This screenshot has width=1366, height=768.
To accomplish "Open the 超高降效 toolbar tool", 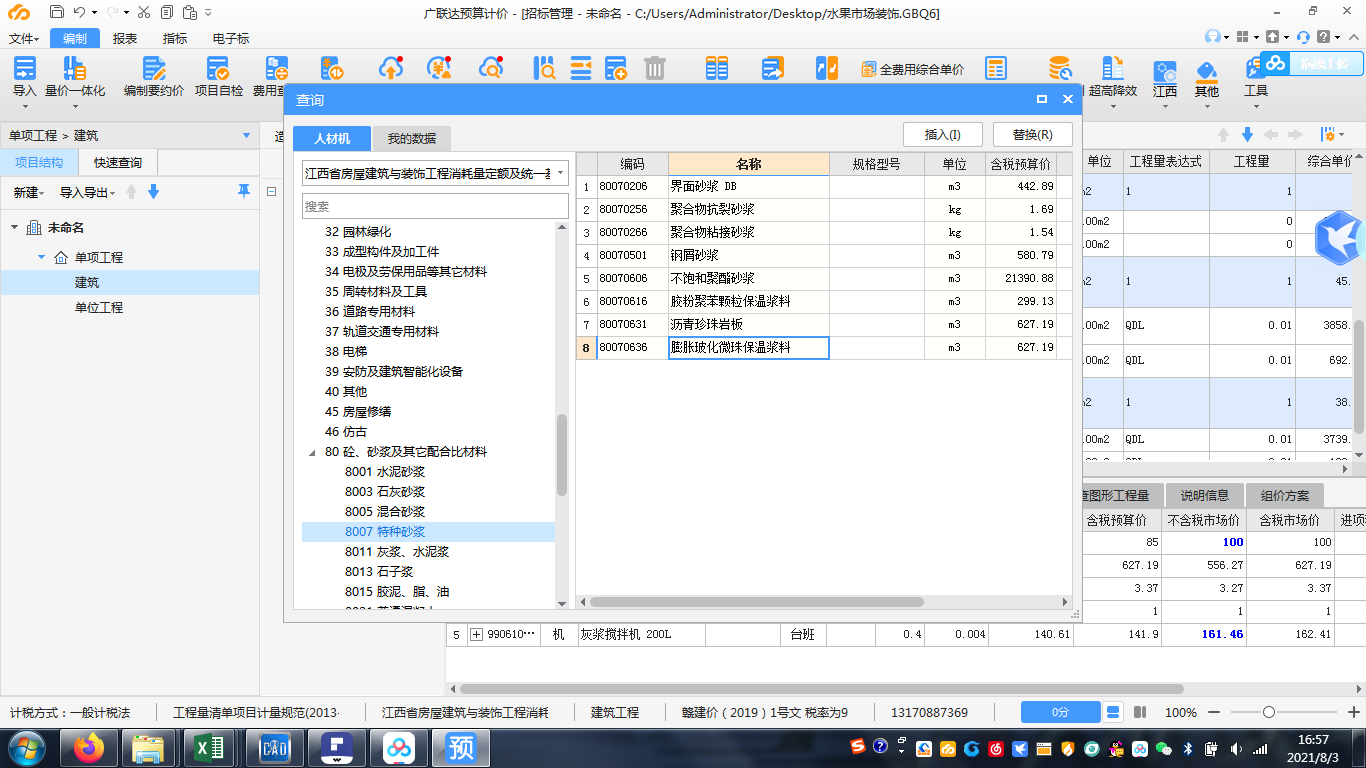I will pos(1112,76).
